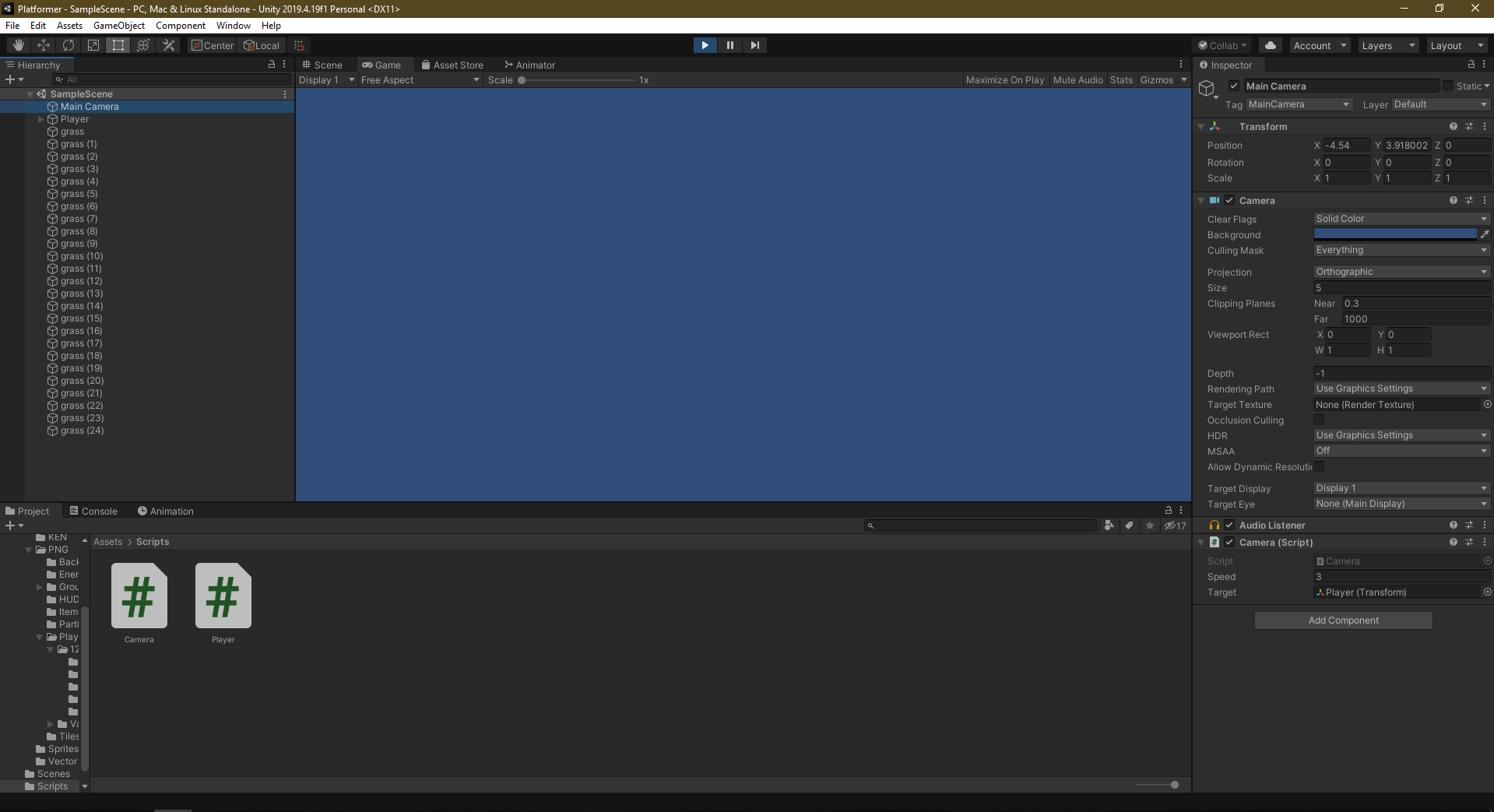Select Camera script asset thumbnail
Viewport: 1494px width, 812px height.
pos(139,596)
